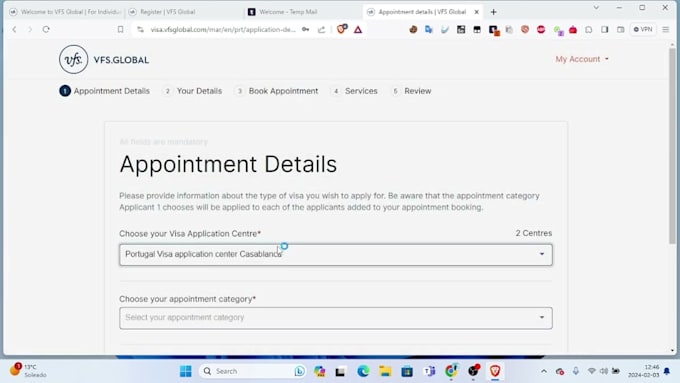Go to the Services step
Image resolution: width=680 pixels, height=383 pixels.
(355, 91)
